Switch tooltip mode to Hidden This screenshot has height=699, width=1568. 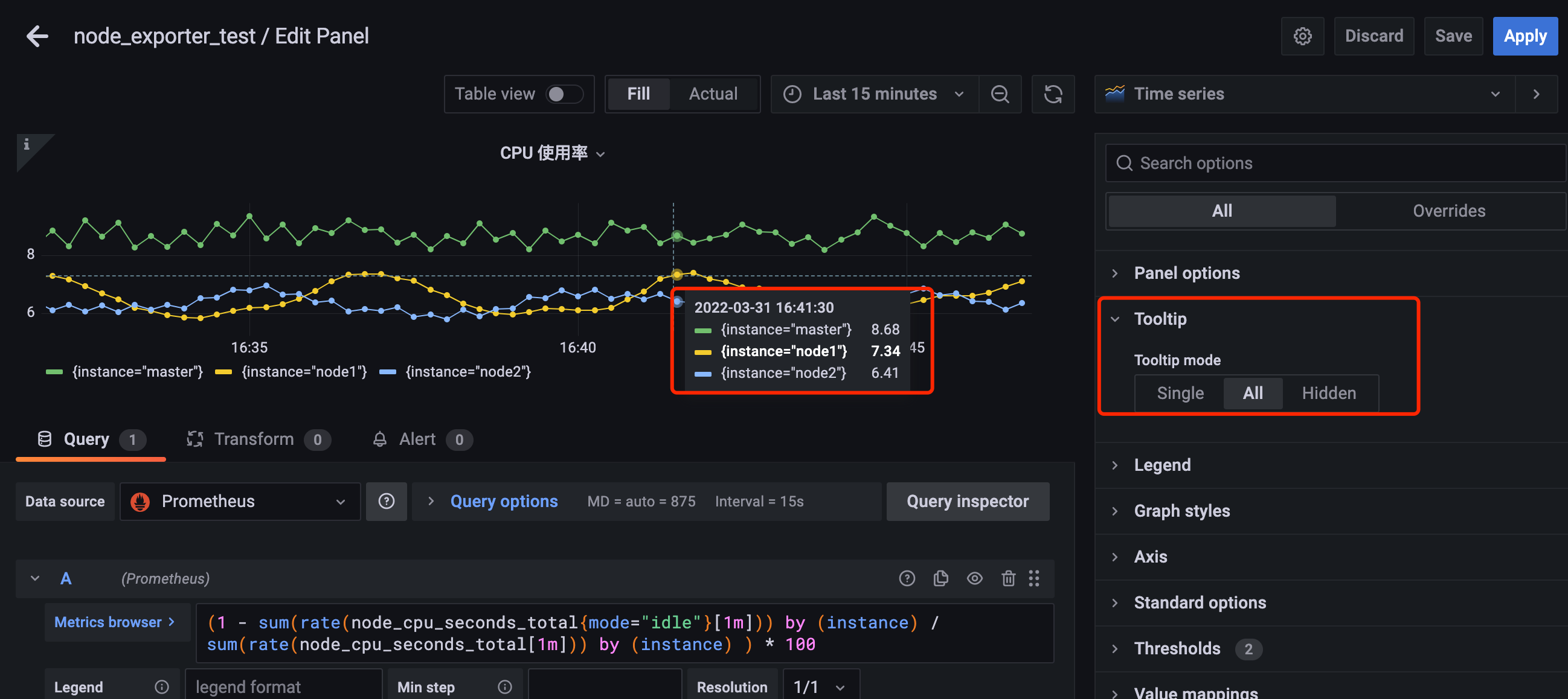coord(1329,393)
